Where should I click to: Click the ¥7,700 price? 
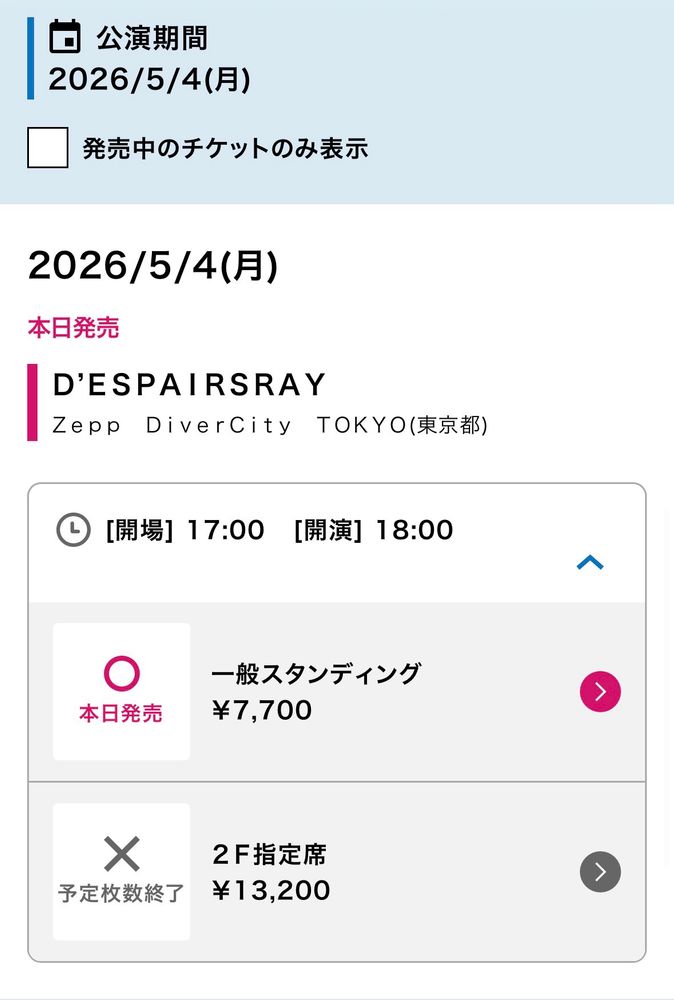pyautogui.click(x=262, y=711)
